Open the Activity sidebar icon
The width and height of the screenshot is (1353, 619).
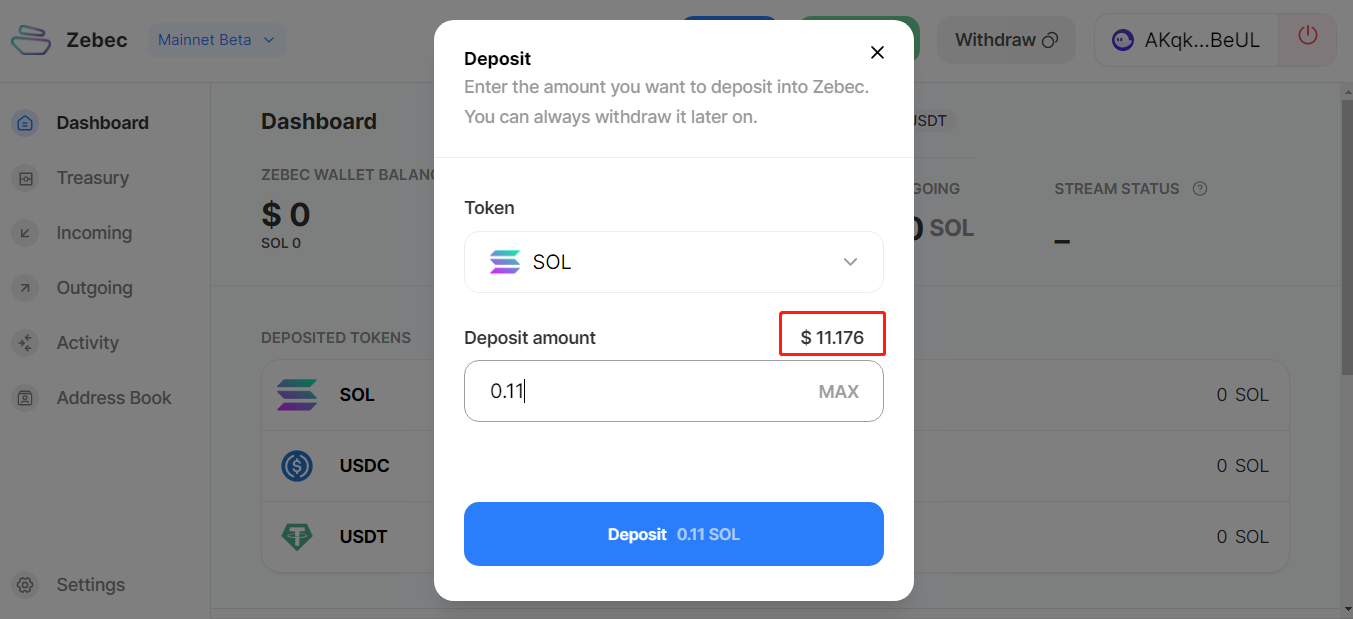click(x=26, y=343)
